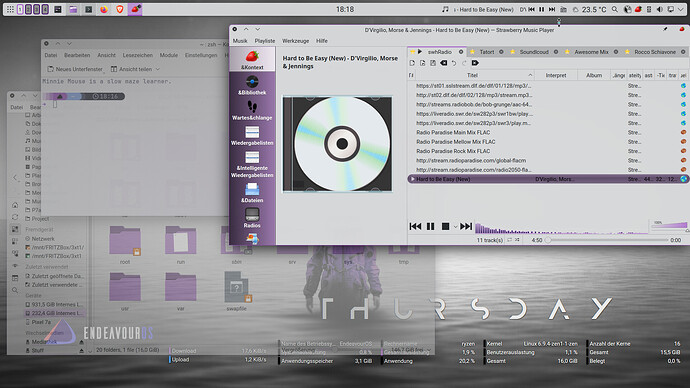The image size is (690, 388).
Task: Open the Bibliothek sidebar section
Action: pyautogui.click(x=252, y=85)
